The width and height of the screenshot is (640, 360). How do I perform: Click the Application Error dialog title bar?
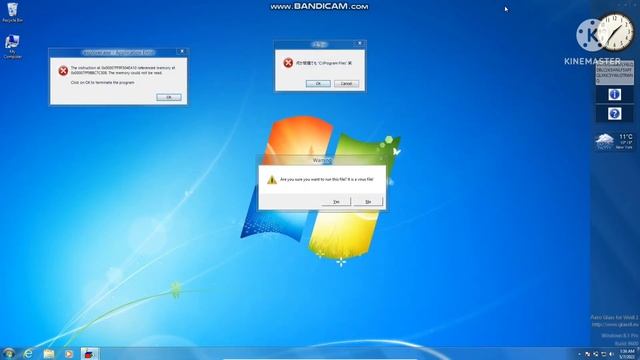(x=118, y=52)
